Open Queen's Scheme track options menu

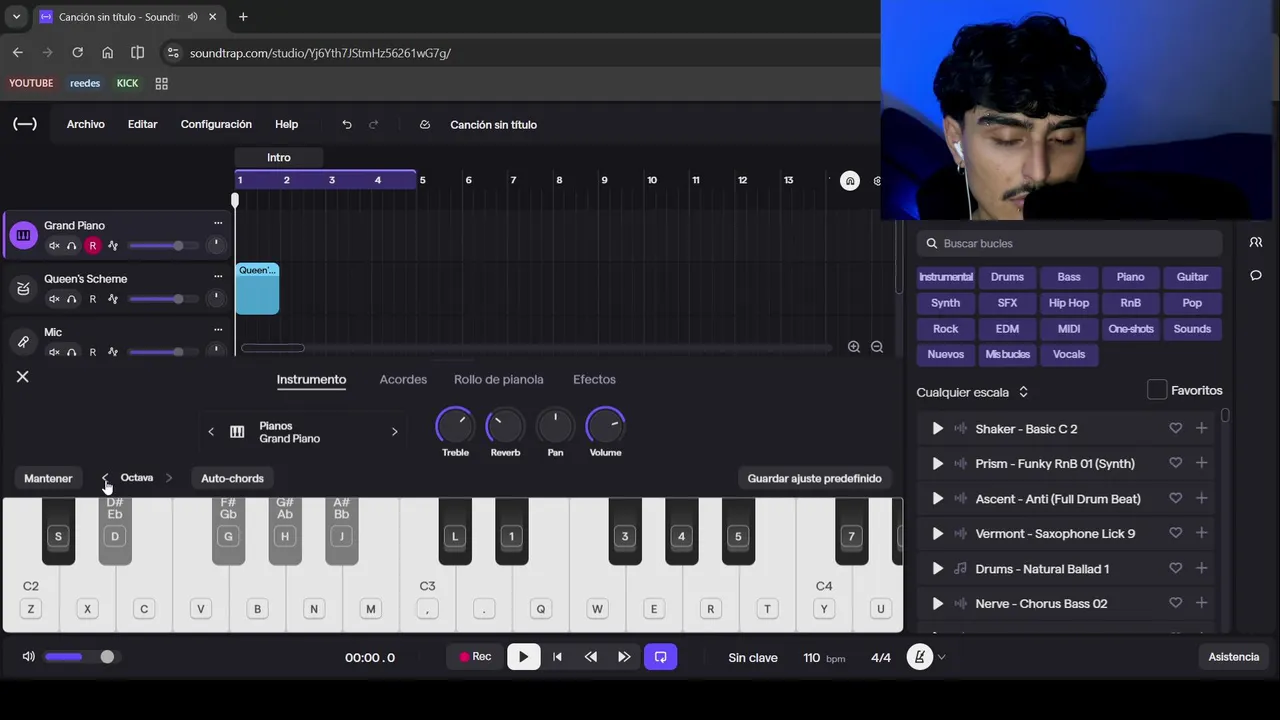coord(218,277)
